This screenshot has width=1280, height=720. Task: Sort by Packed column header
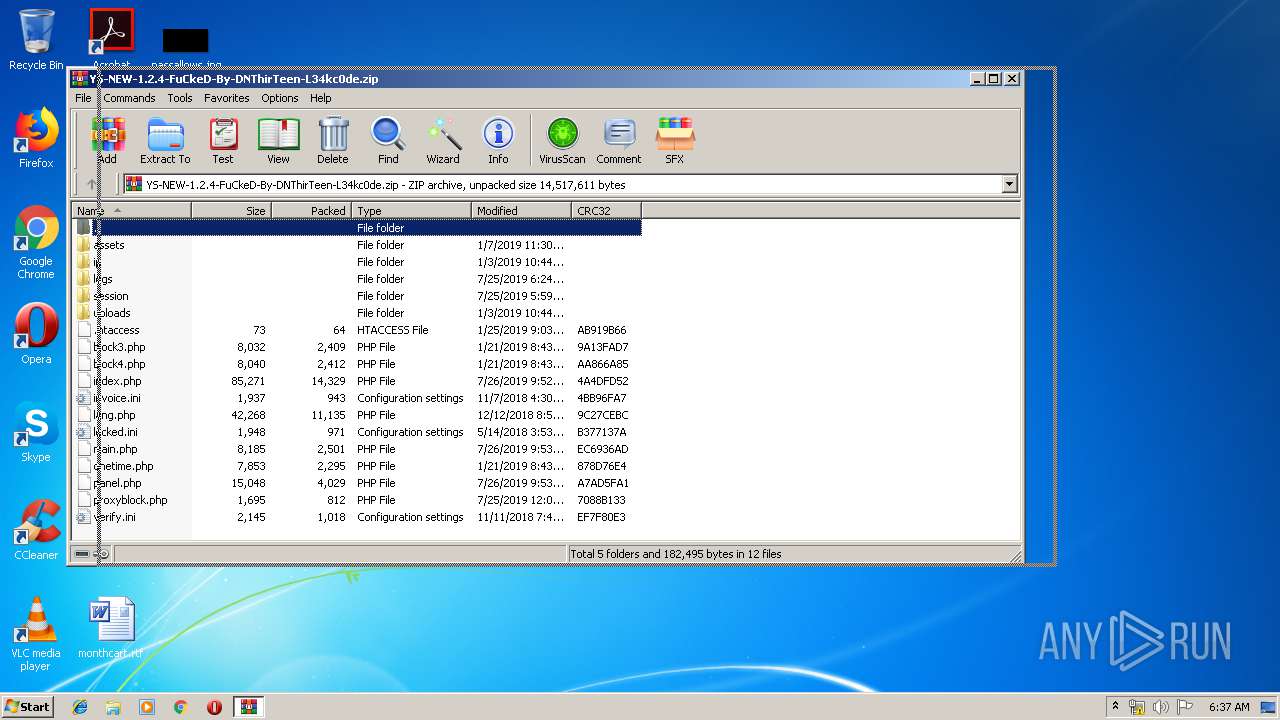[x=311, y=211]
